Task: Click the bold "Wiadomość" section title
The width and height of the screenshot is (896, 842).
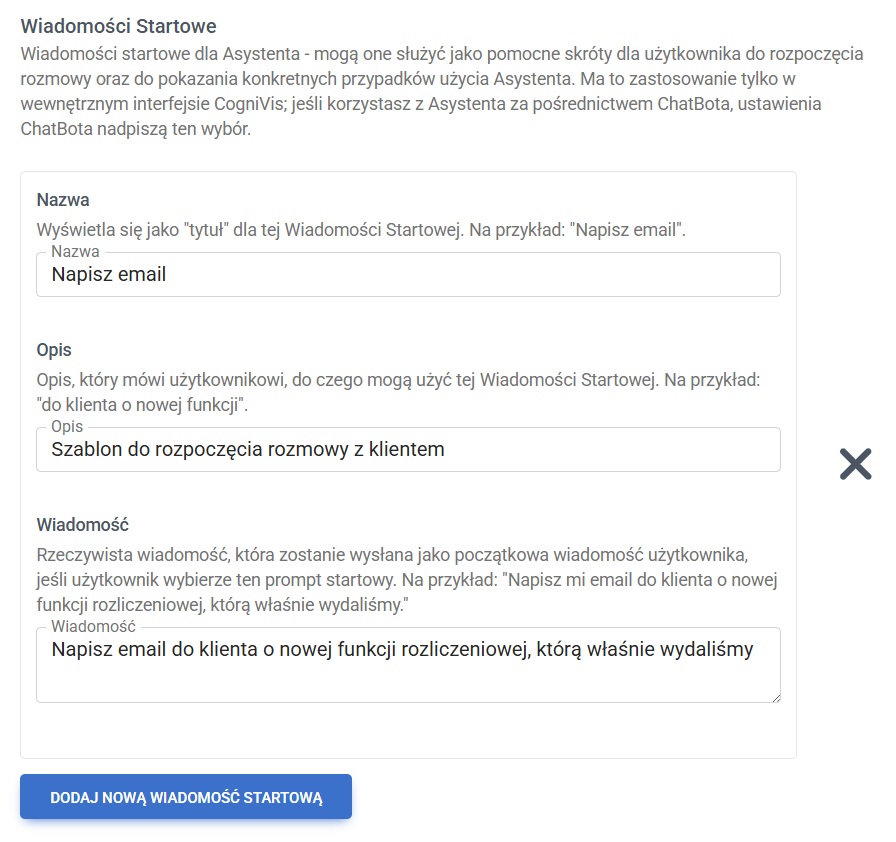Action: point(81,524)
